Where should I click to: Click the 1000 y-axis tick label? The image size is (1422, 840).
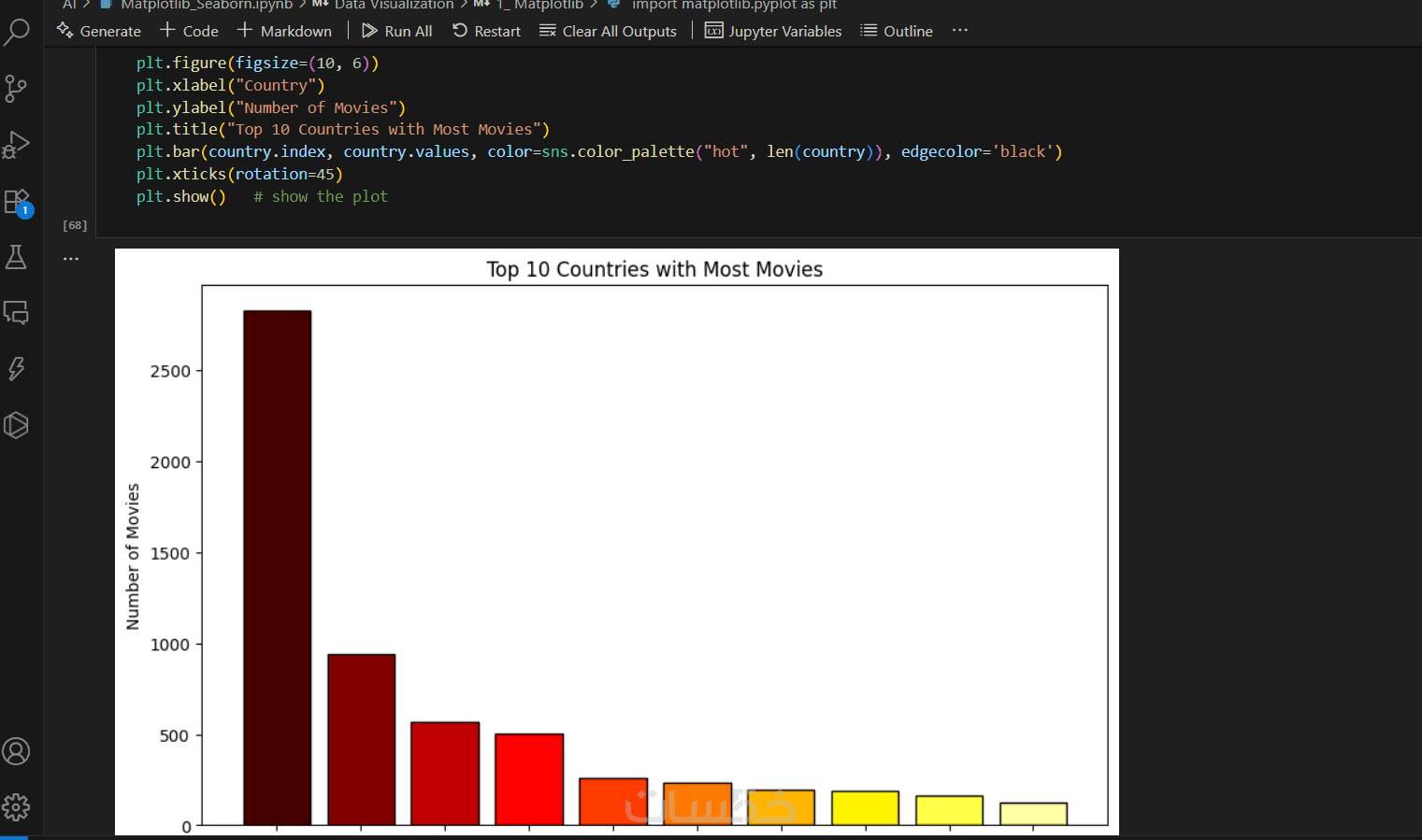click(170, 644)
